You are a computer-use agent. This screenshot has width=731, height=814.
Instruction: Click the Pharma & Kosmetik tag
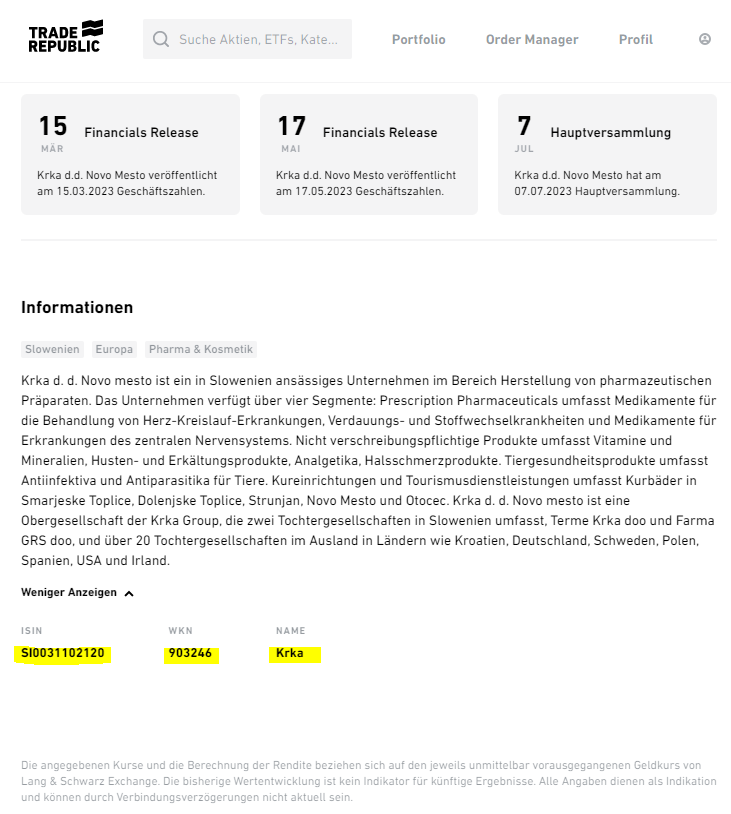point(201,349)
